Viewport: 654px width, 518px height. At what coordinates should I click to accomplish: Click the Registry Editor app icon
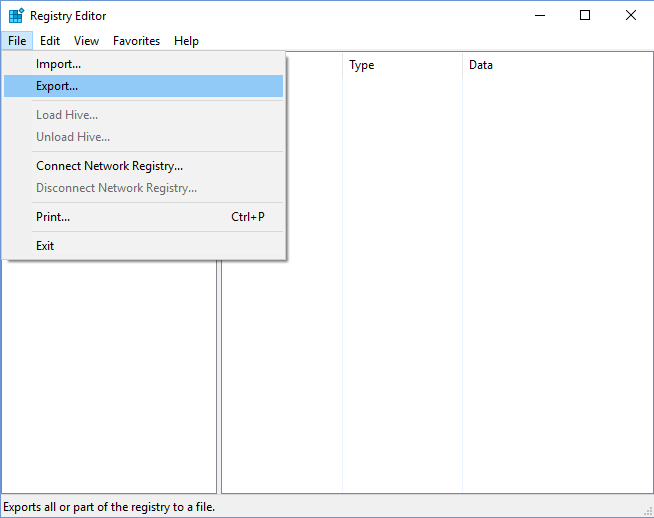coord(16,15)
